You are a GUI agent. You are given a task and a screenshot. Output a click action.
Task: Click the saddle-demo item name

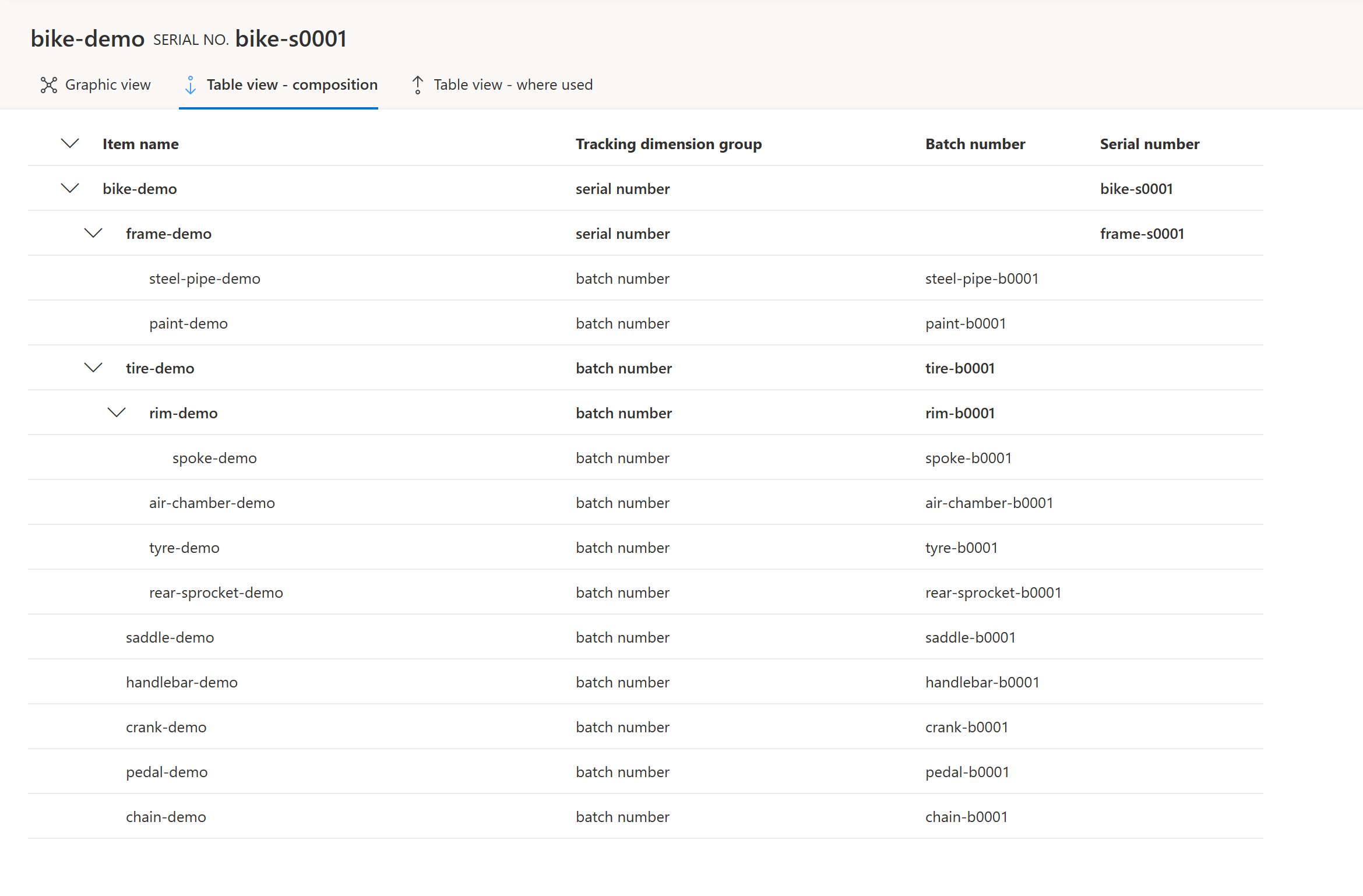click(x=170, y=637)
